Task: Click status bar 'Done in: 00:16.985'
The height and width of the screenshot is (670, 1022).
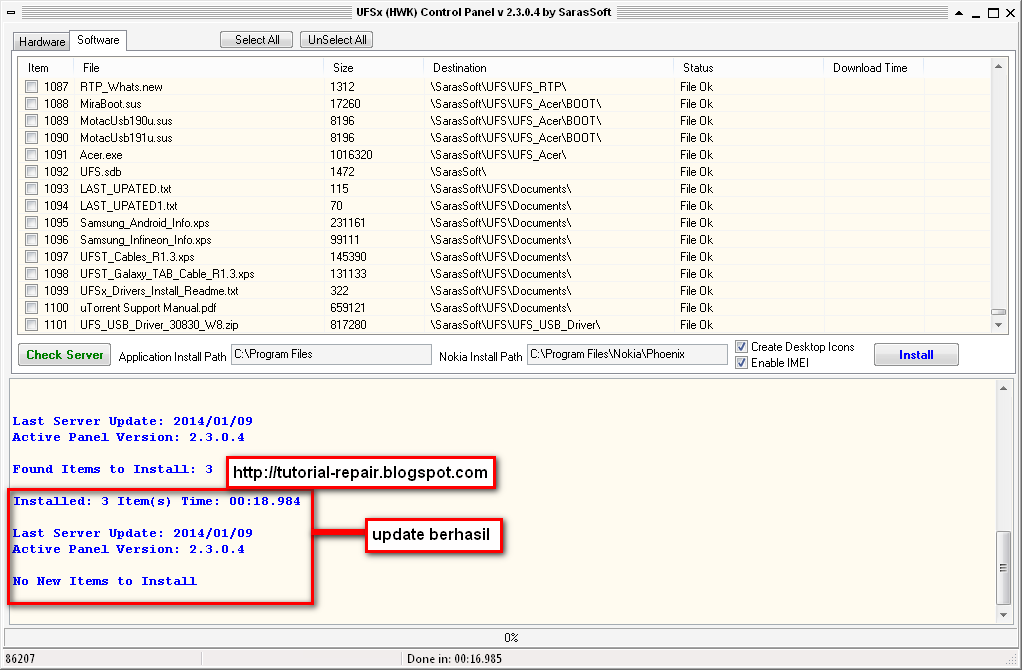Action: tap(454, 659)
